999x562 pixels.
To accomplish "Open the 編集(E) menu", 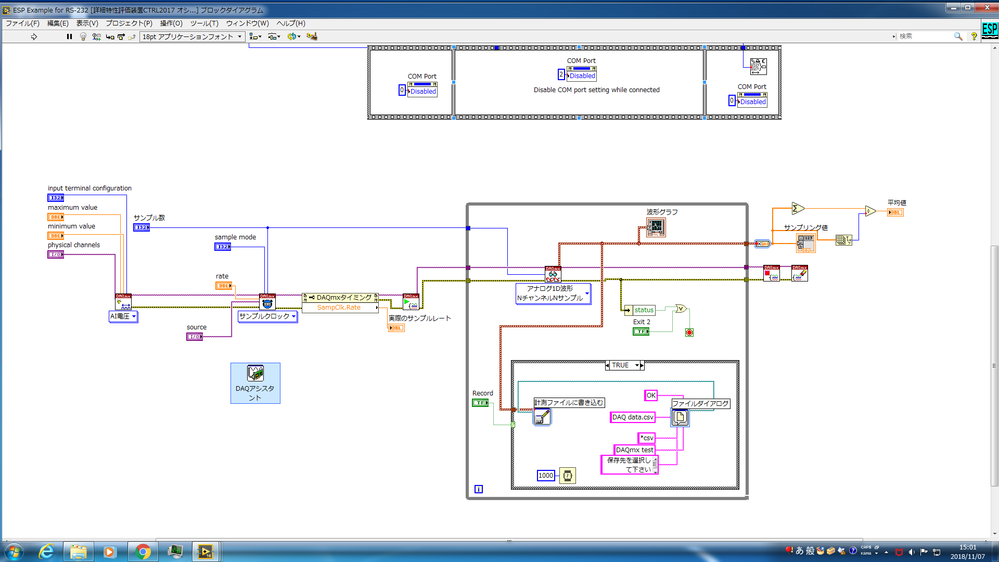I will 57,23.
